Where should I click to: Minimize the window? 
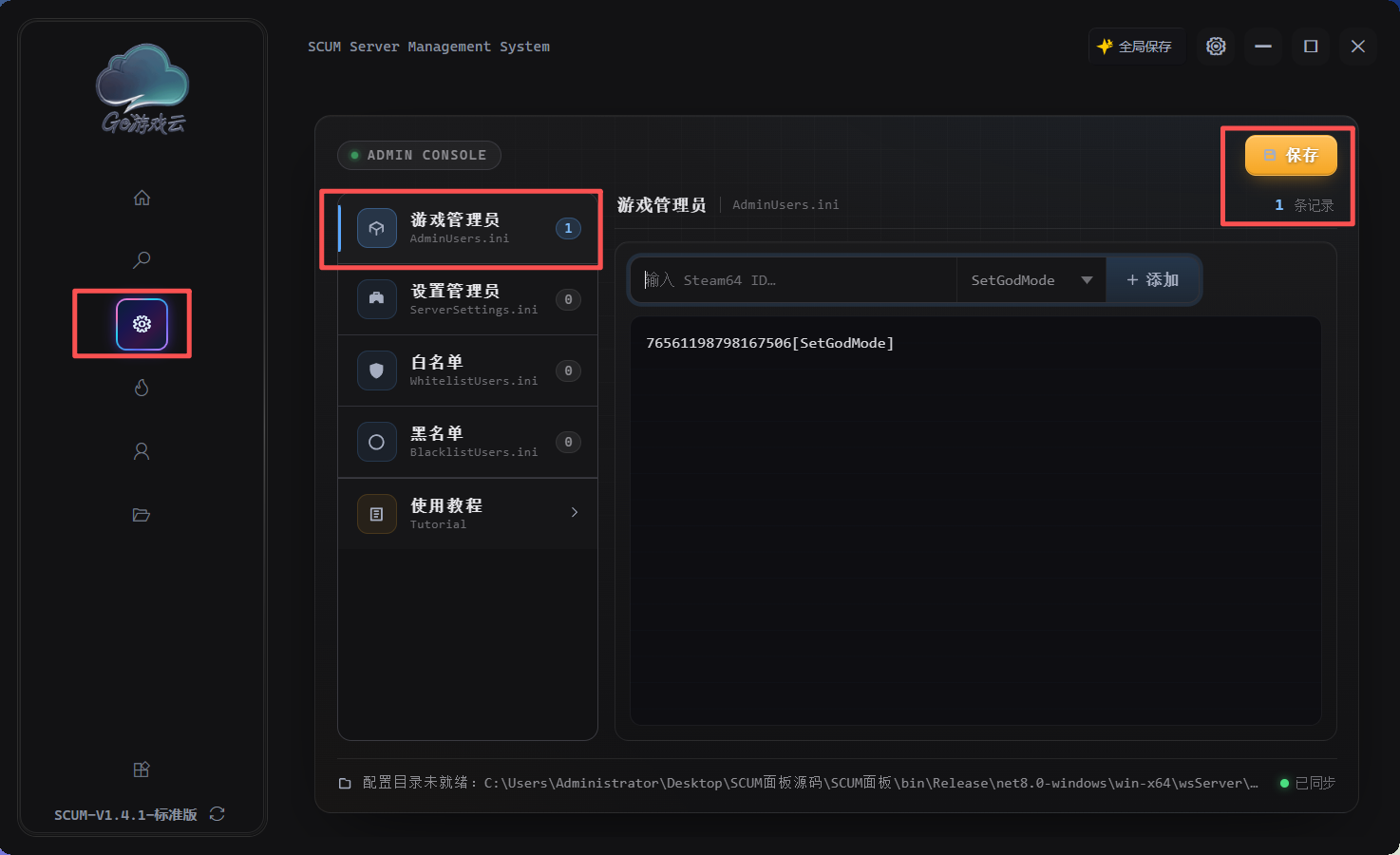coord(1263,46)
